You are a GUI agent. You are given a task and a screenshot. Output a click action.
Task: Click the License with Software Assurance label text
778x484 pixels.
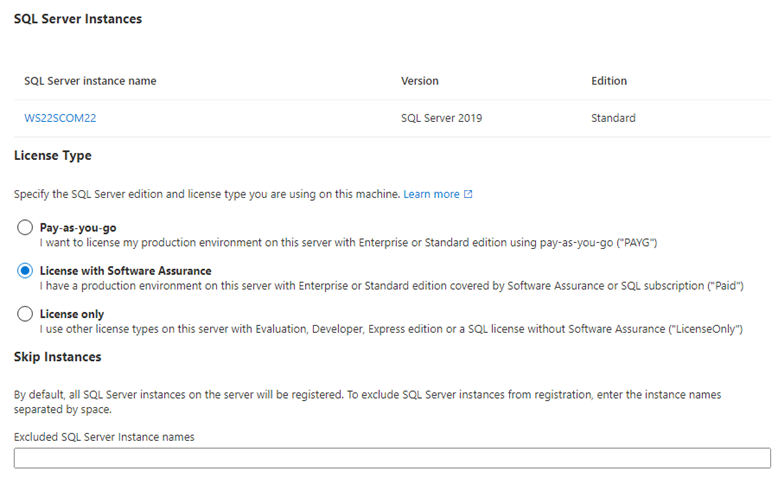pos(125,271)
